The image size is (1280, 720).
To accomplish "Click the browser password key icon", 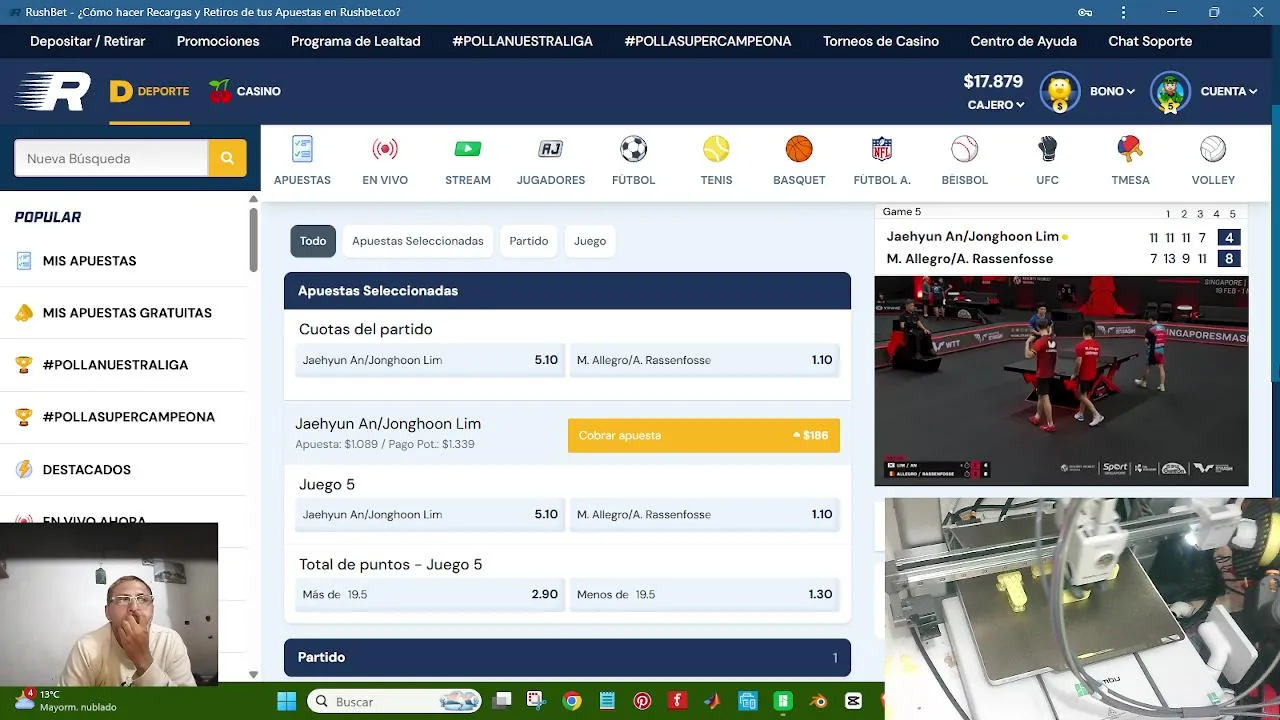I will tap(1085, 12).
